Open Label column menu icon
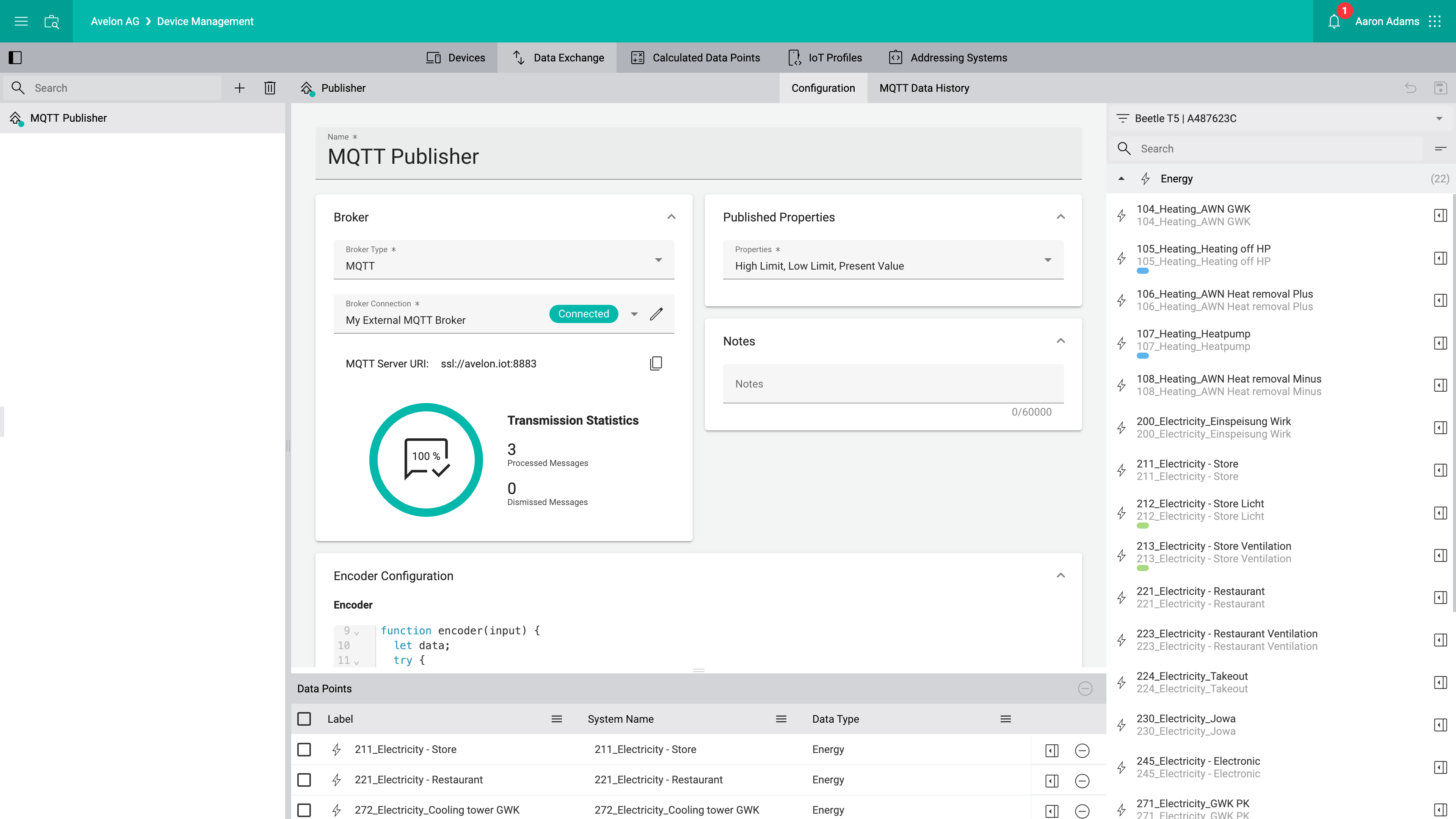The height and width of the screenshot is (819, 1456). [557, 720]
